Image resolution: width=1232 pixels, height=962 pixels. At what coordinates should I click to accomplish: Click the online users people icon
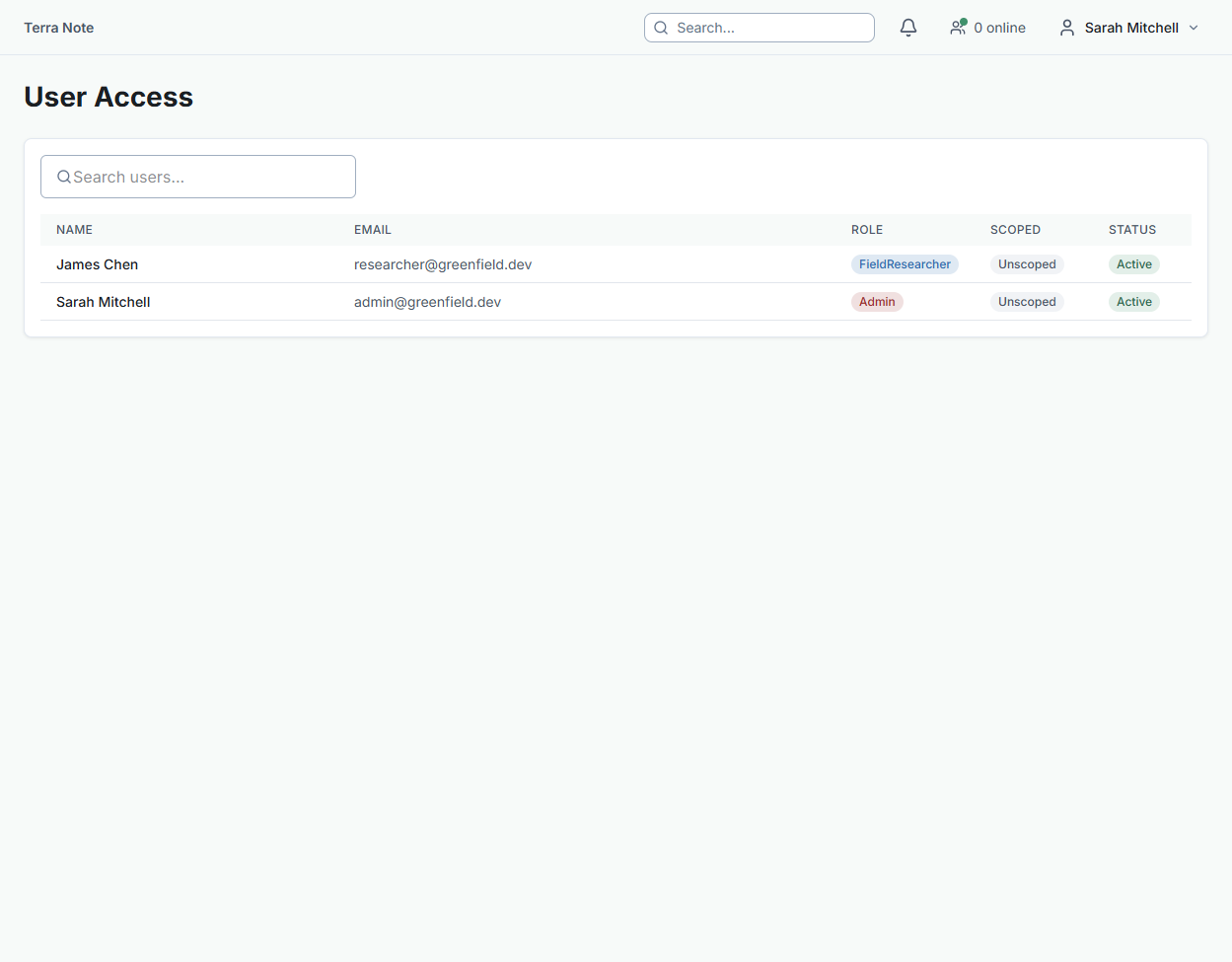(x=958, y=28)
